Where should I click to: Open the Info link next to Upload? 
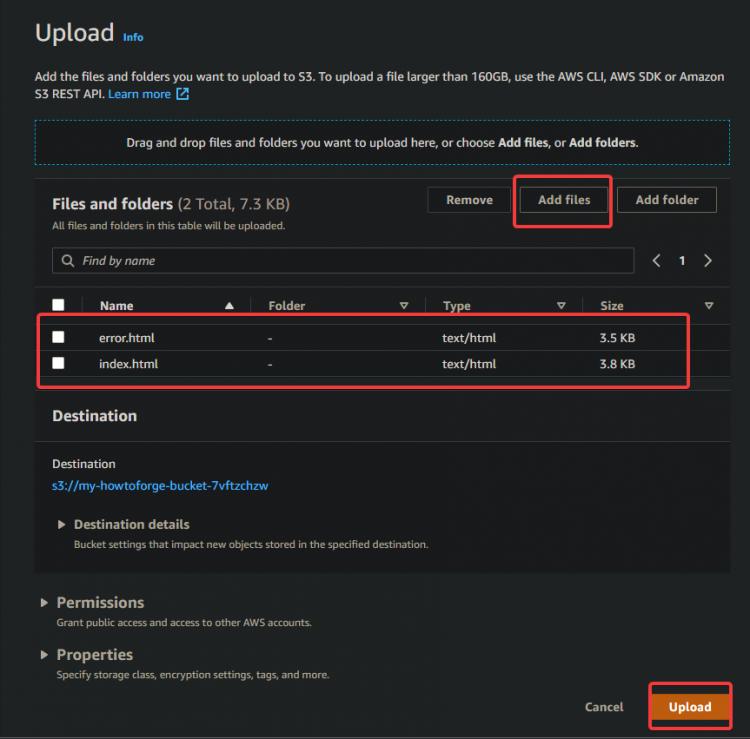(133, 37)
